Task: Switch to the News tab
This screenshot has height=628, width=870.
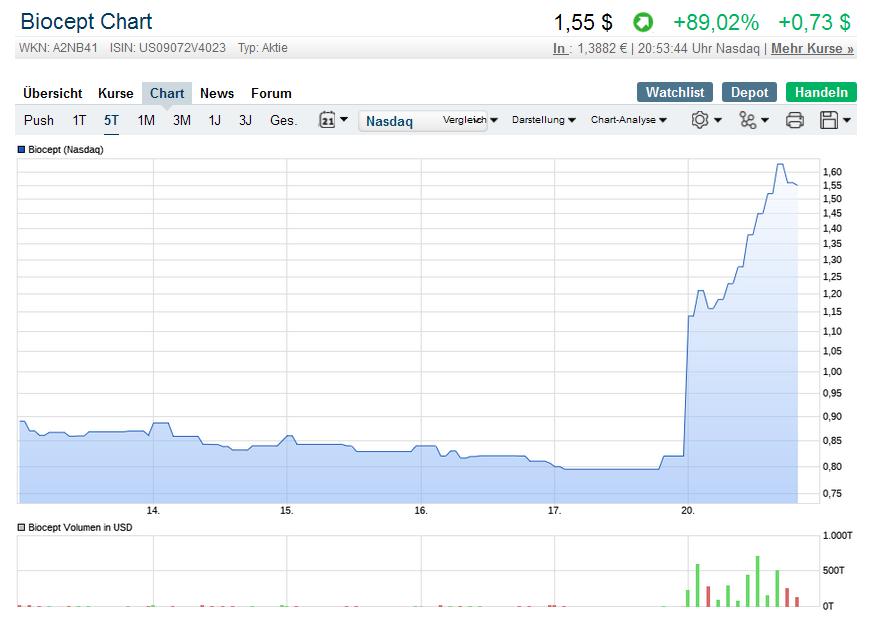Action: (x=217, y=93)
